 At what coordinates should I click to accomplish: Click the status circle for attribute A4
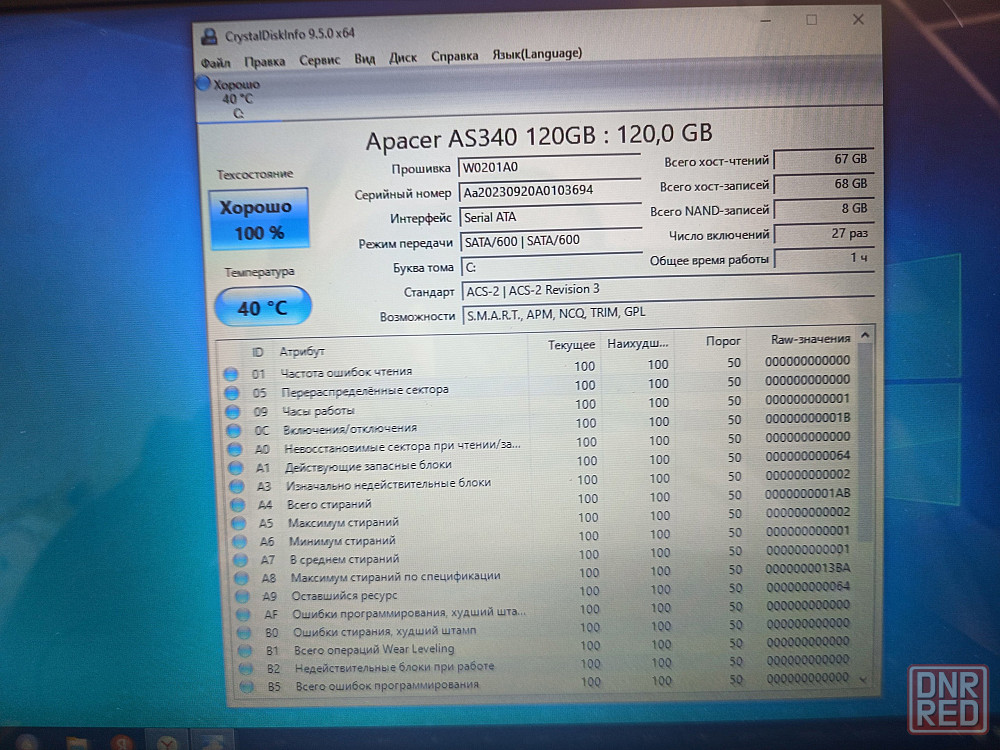point(238,505)
